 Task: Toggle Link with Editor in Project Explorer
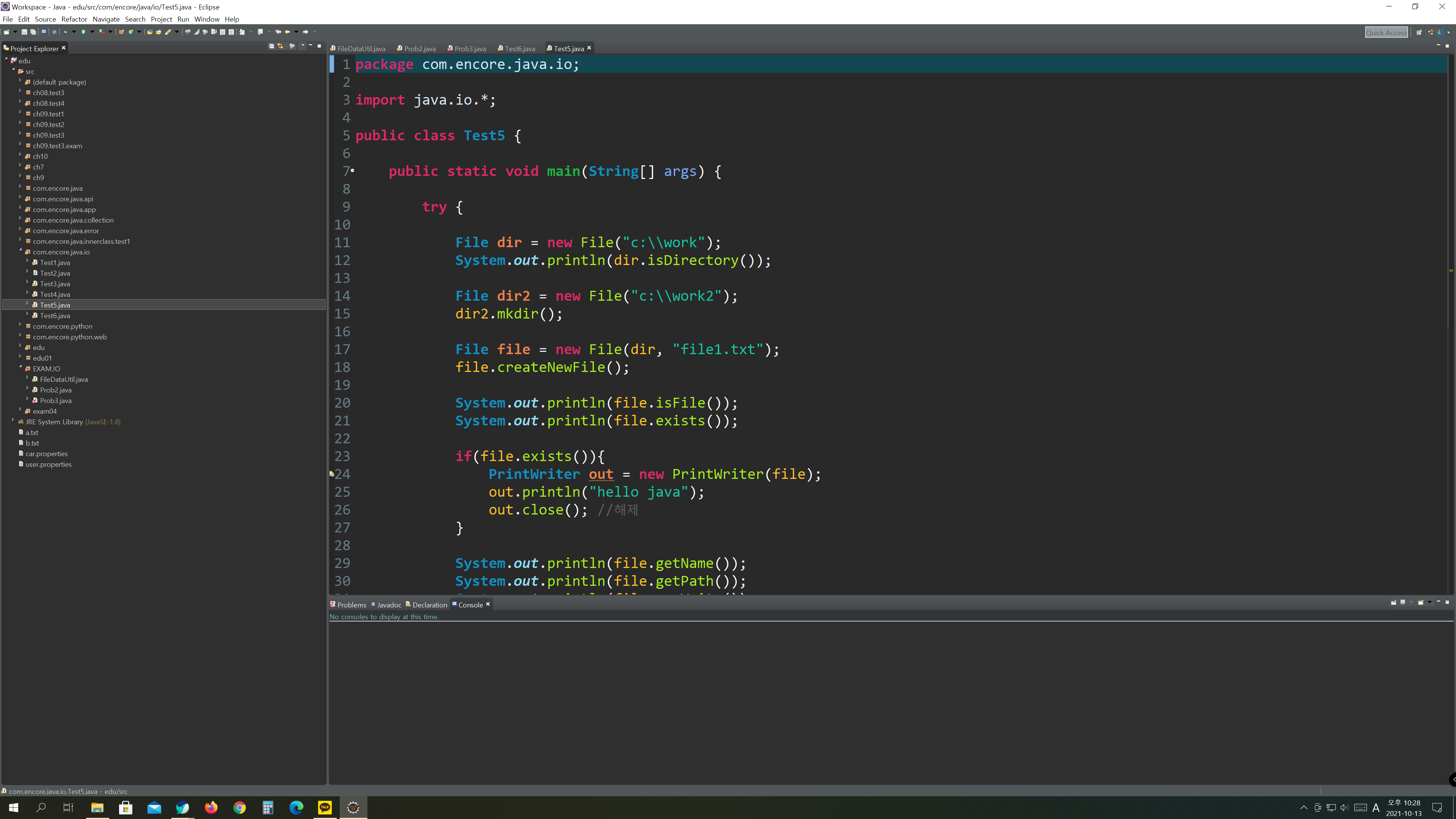tap(280, 46)
